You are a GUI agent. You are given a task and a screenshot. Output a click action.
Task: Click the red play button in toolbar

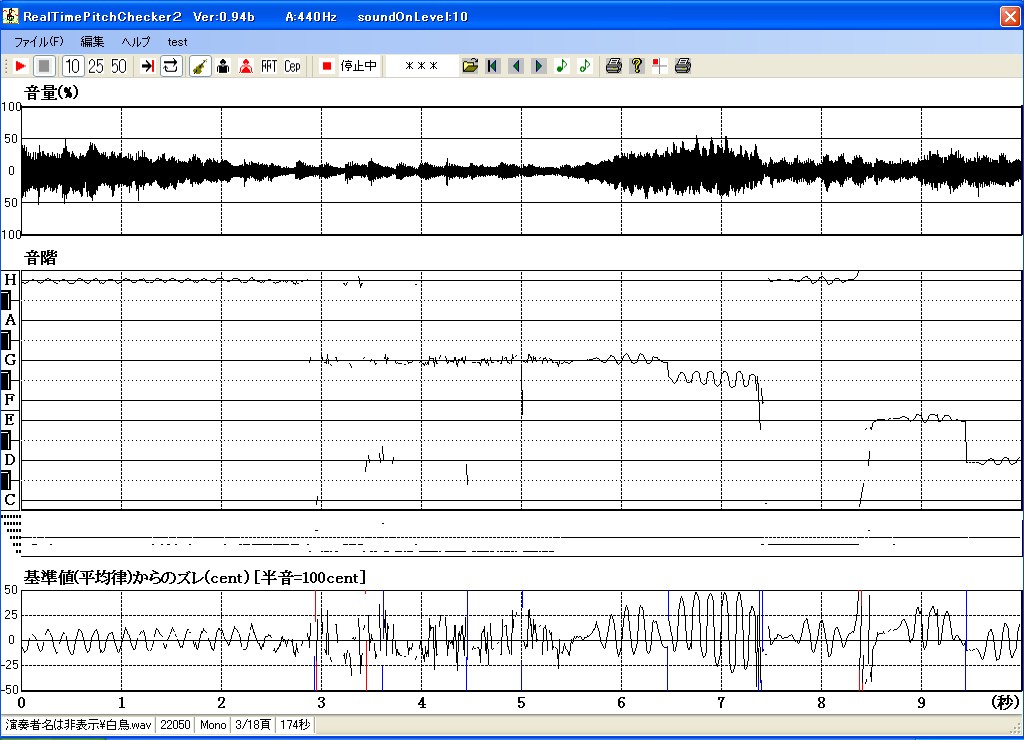pos(20,66)
